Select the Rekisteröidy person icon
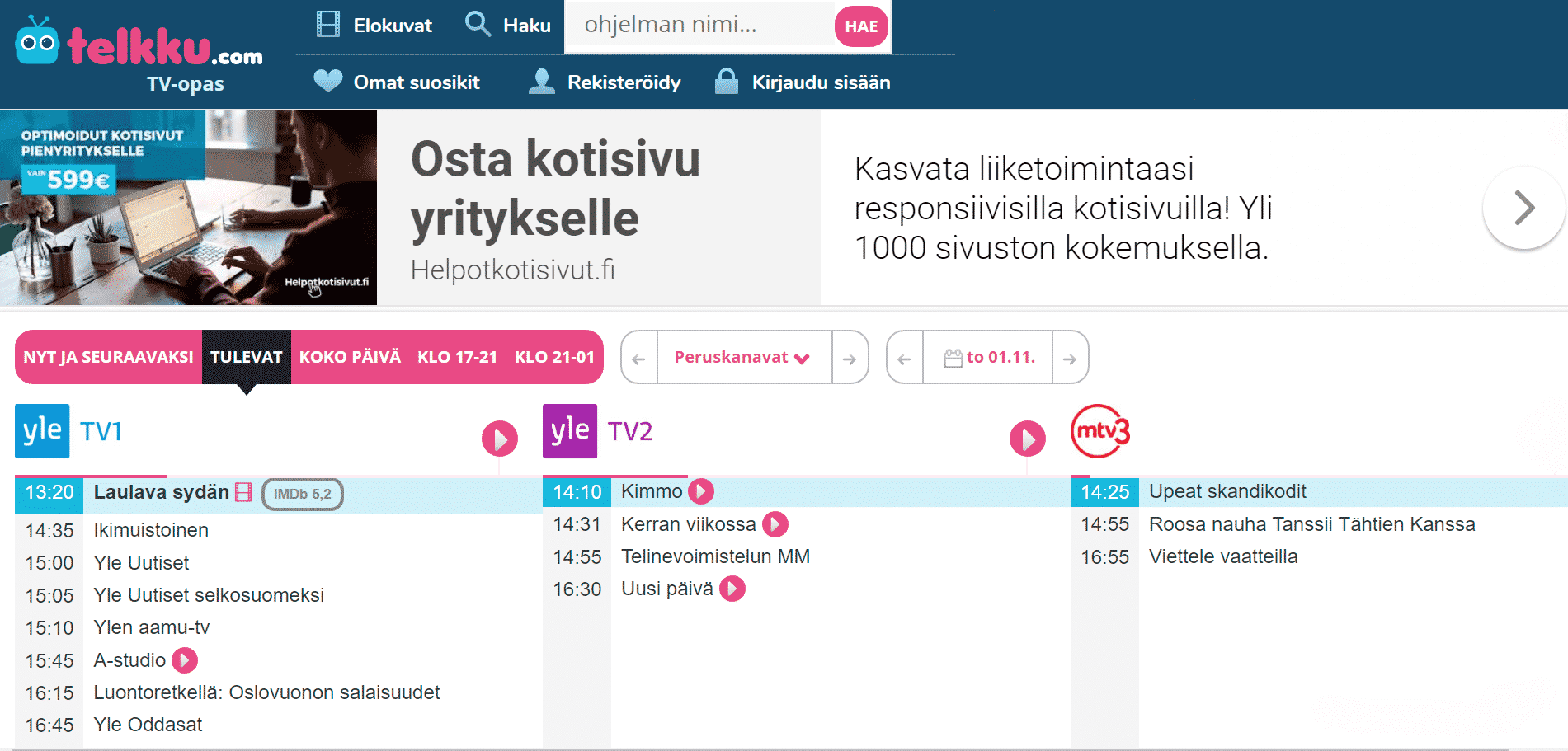1568x751 pixels. (542, 81)
